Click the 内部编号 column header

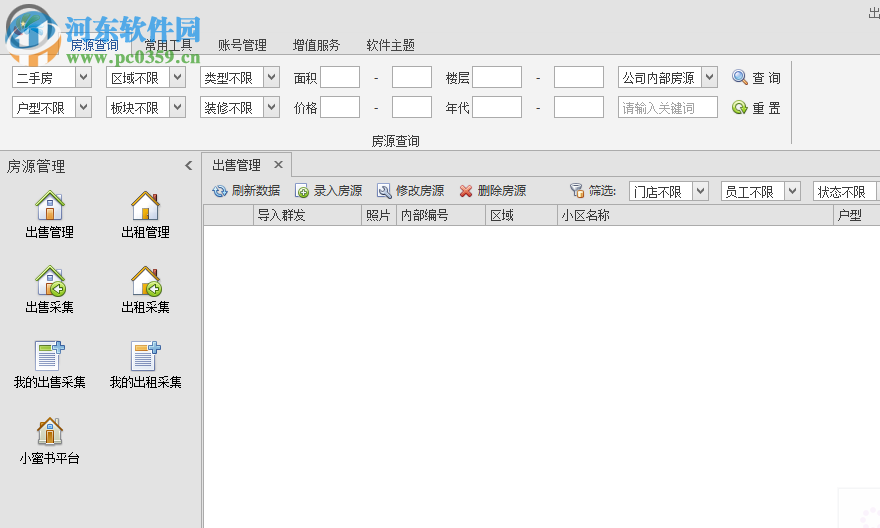click(441, 215)
